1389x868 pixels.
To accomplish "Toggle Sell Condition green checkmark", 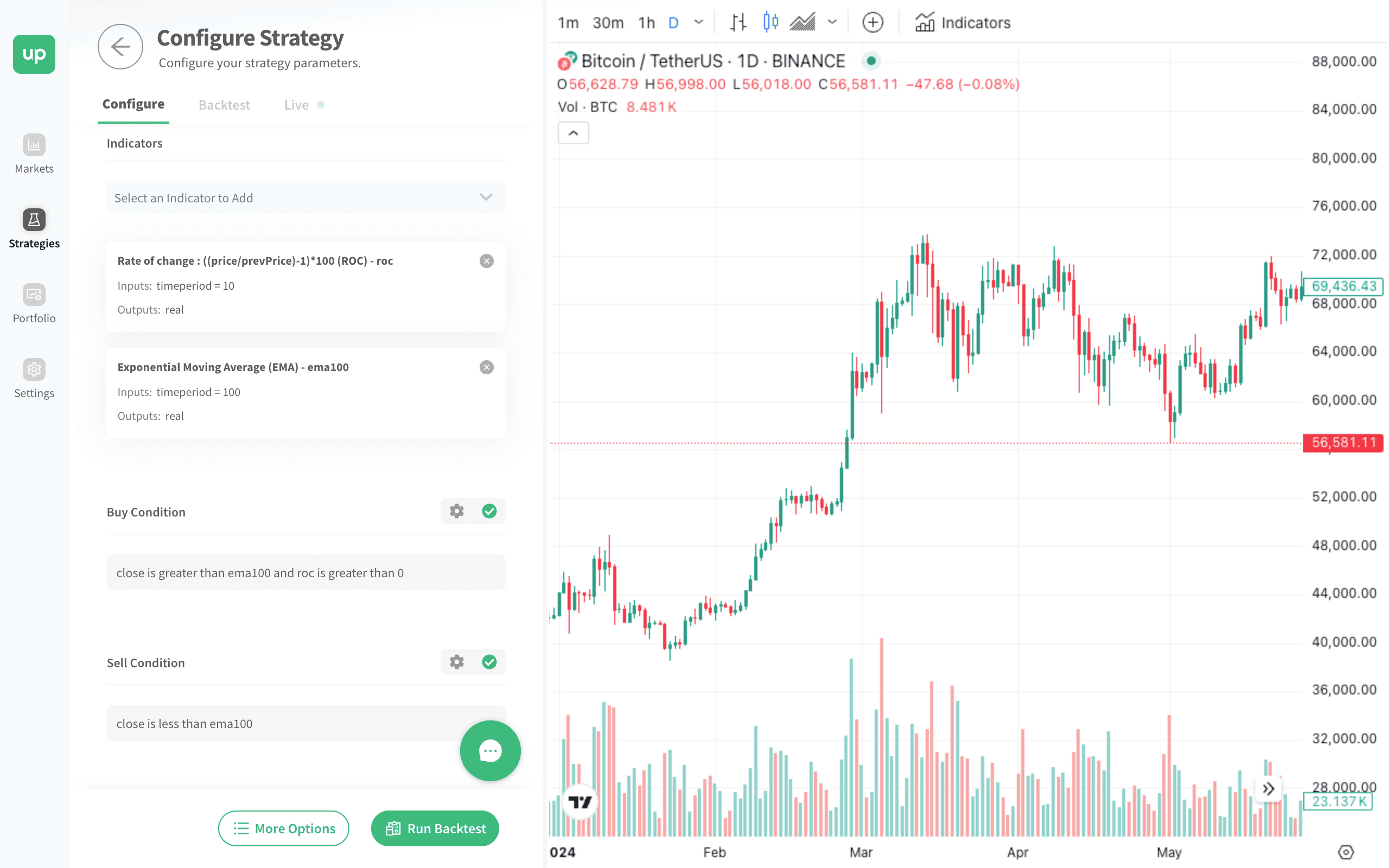I will [489, 662].
